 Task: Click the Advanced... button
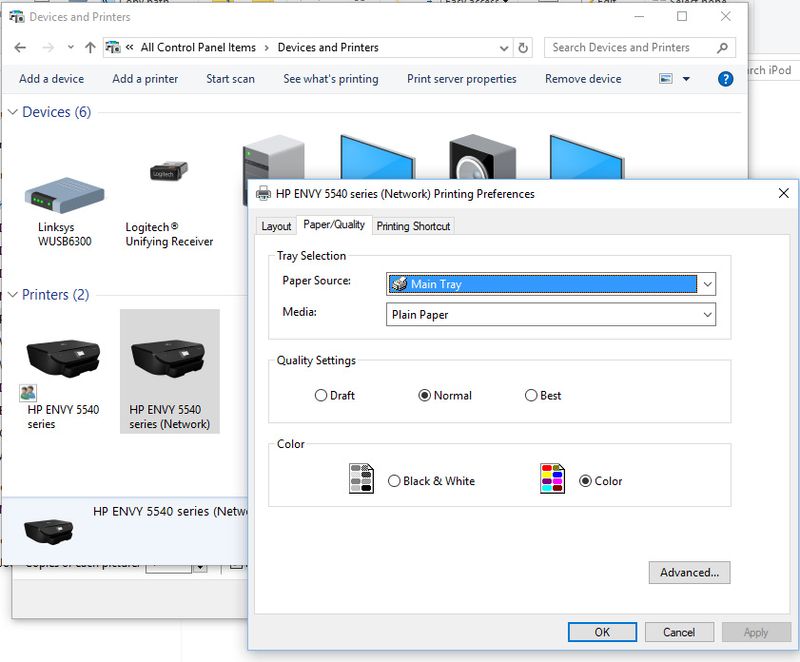689,572
